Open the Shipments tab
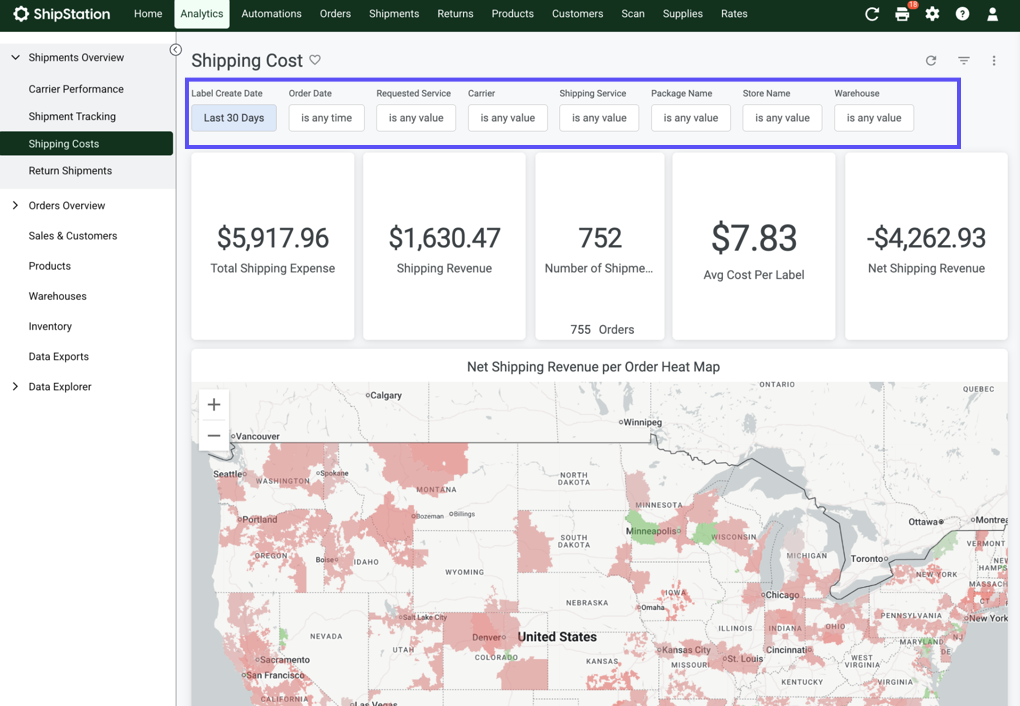Viewport: 1020px width, 706px height. pos(394,14)
